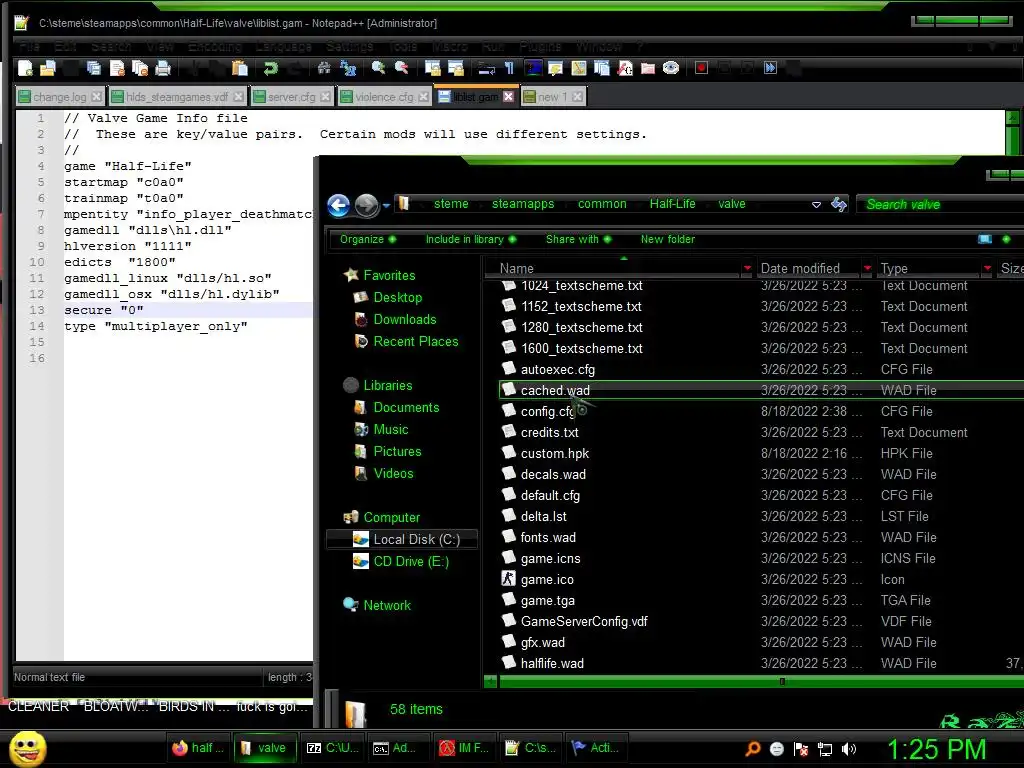
Task: Switch to the violence.cfg tab
Action: (x=384, y=97)
